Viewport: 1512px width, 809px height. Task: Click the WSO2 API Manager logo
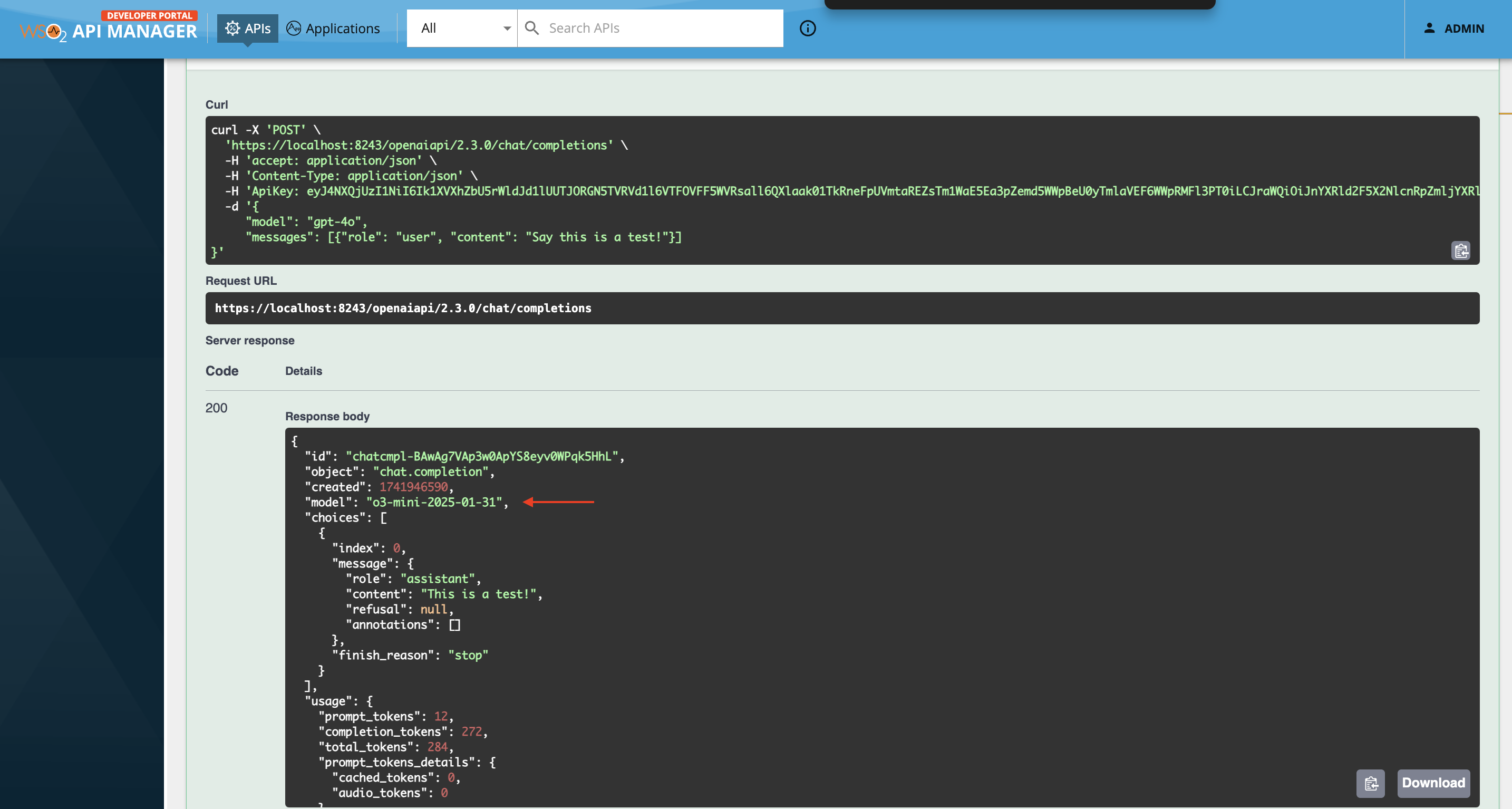point(108,26)
